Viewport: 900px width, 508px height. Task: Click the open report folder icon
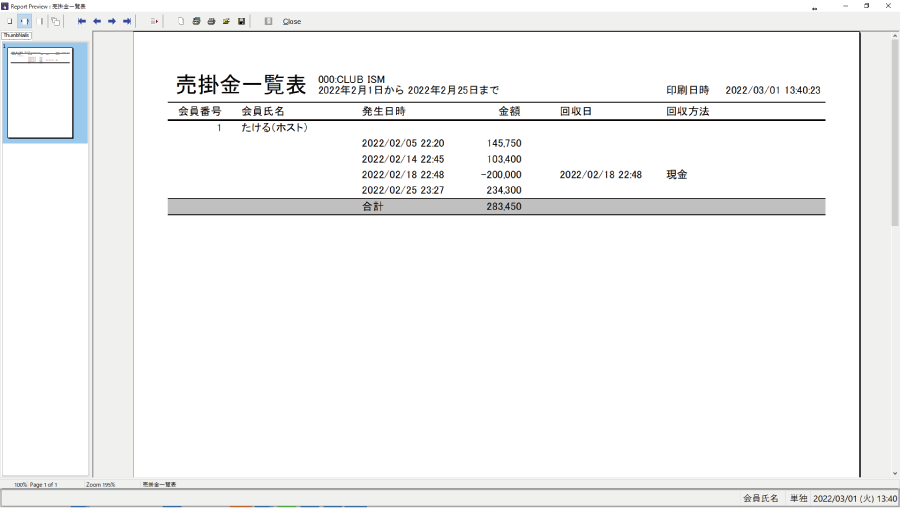226,21
